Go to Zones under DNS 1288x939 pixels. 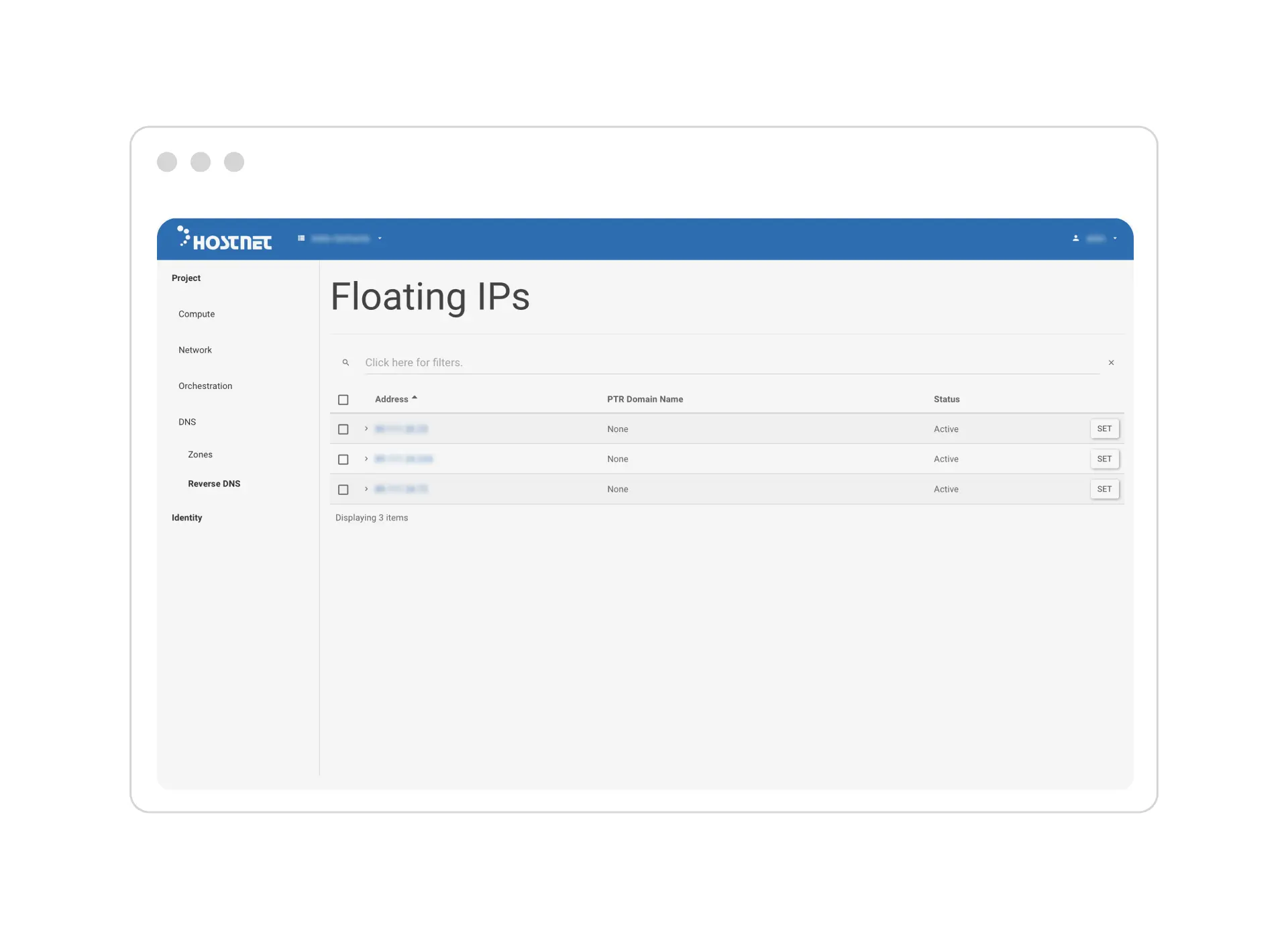200,454
